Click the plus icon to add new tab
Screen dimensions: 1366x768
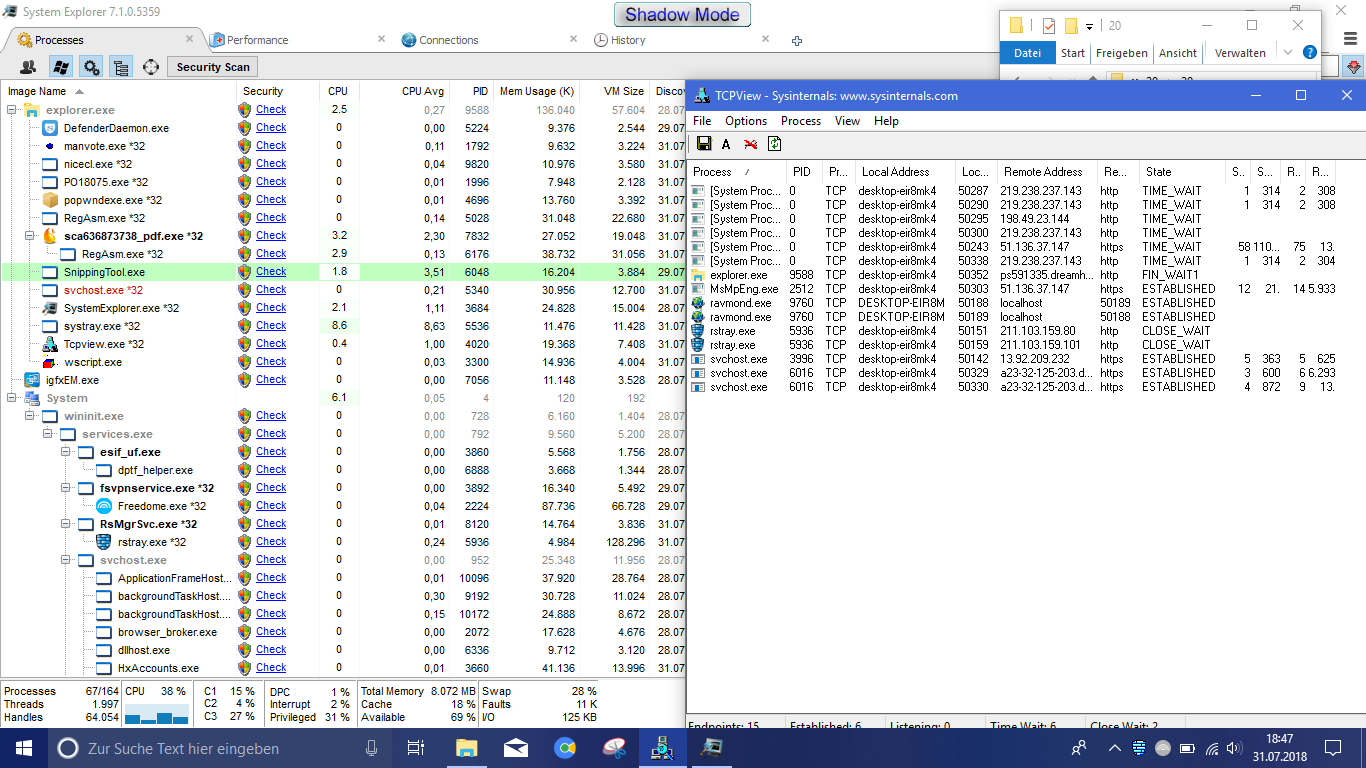tap(797, 41)
